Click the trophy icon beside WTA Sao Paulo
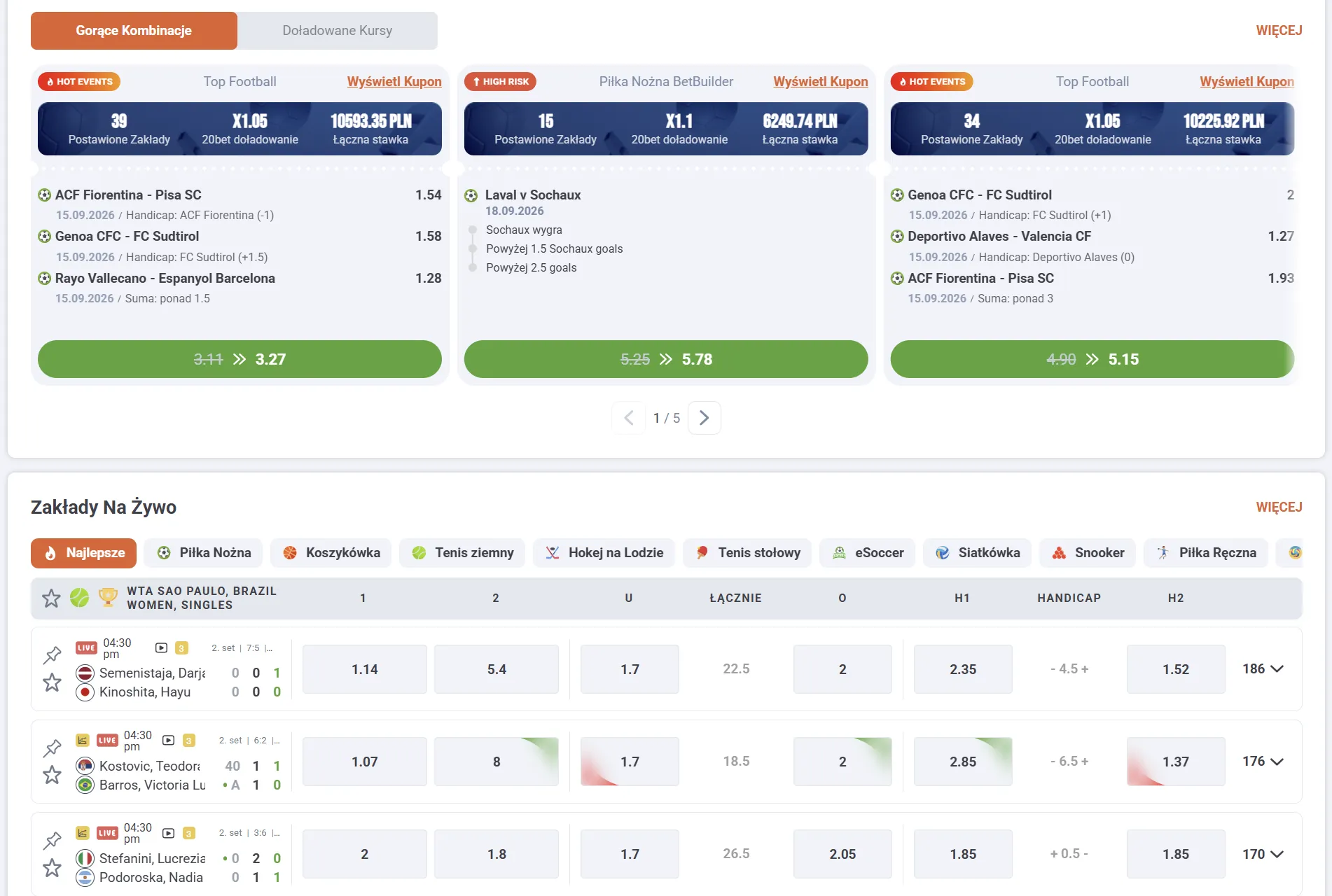1332x896 pixels. pos(108,598)
